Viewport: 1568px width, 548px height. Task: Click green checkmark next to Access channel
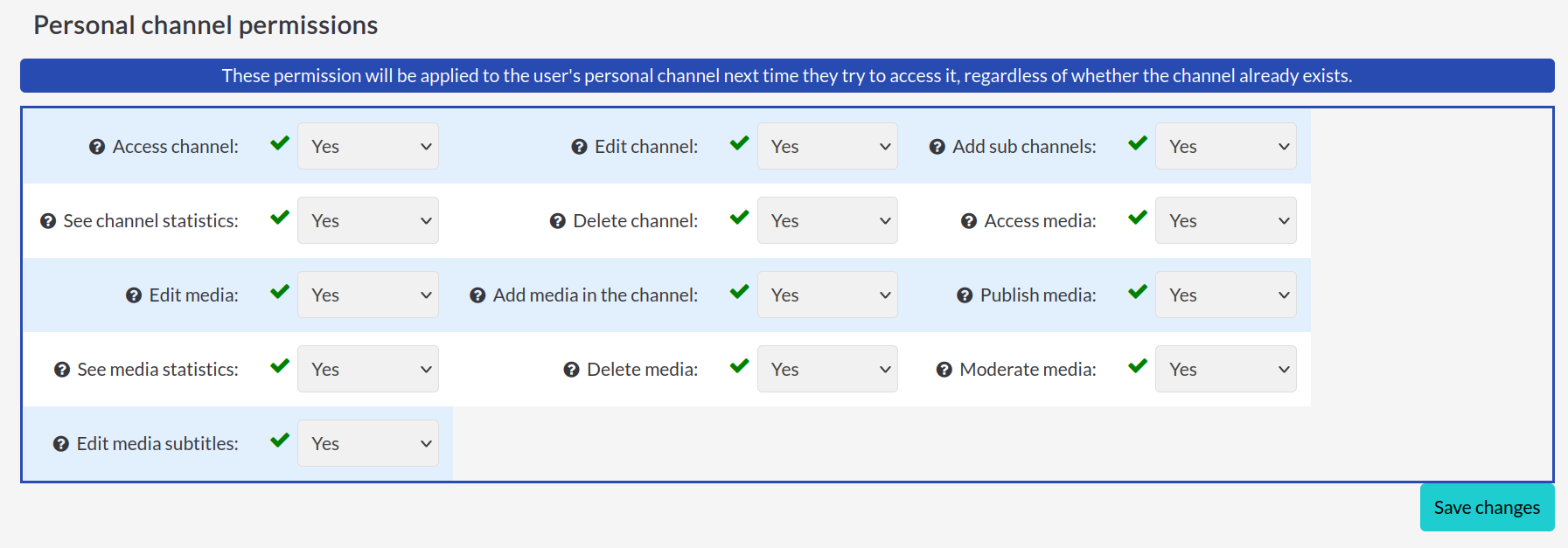(280, 143)
